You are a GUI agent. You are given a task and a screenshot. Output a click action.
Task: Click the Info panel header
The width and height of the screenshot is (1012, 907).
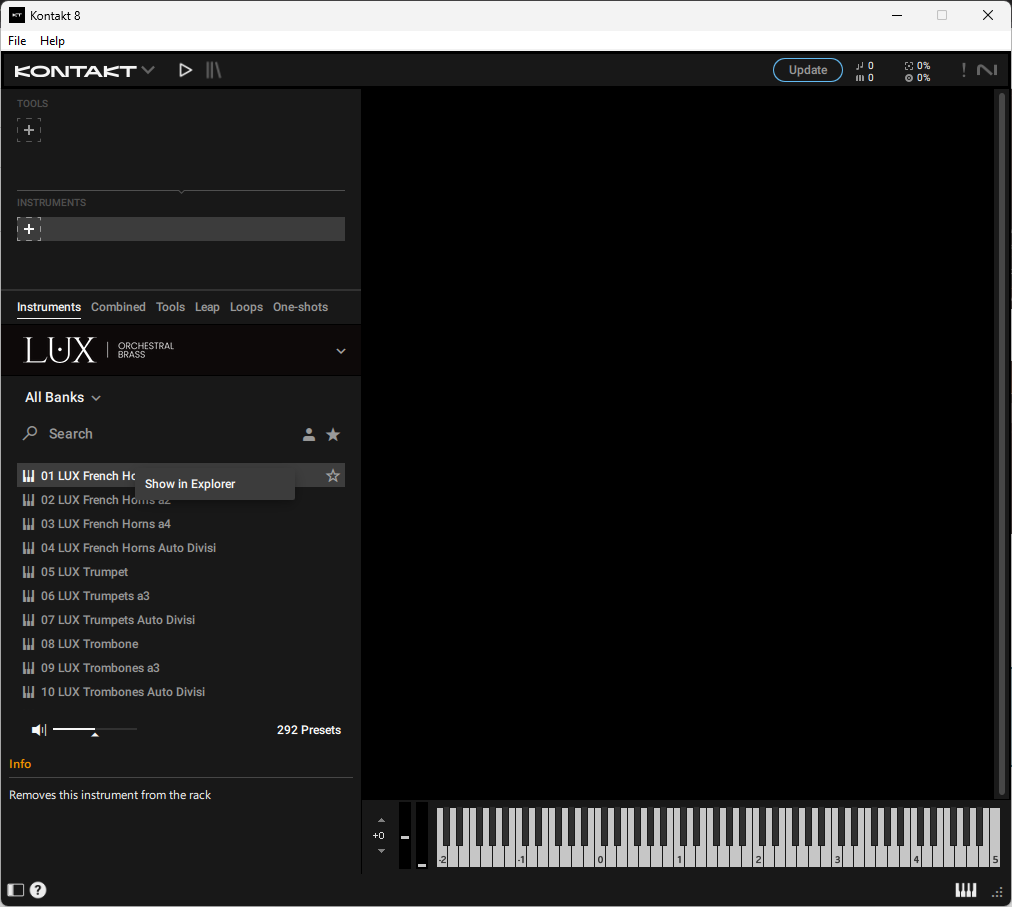20,764
